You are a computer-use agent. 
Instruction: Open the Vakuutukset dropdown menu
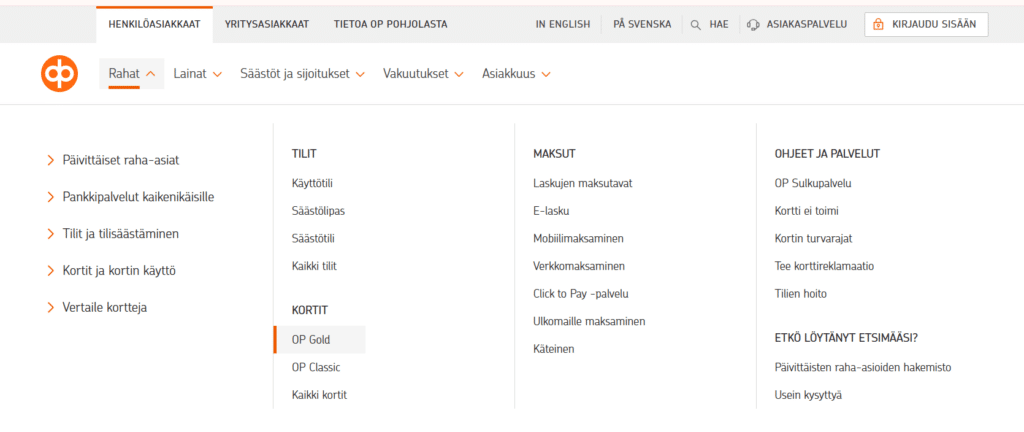pos(425,73)
